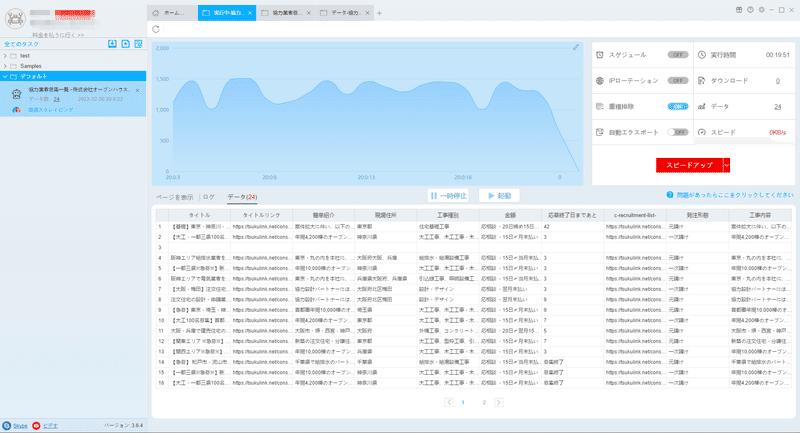Go to the previous results page arrow
800x433 pixels.
point(449,402)
